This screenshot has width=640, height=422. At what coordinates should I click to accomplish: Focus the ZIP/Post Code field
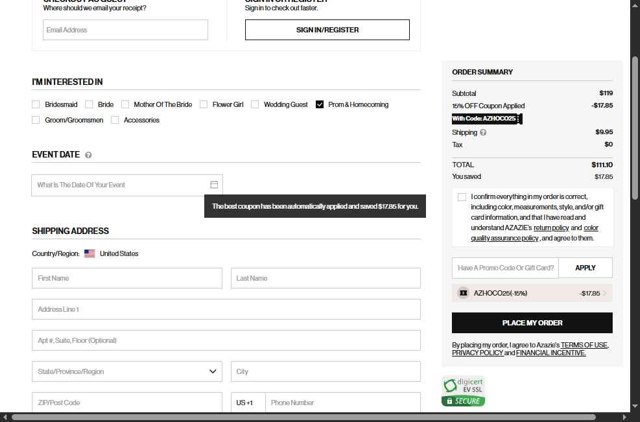(x=127, y=402)
